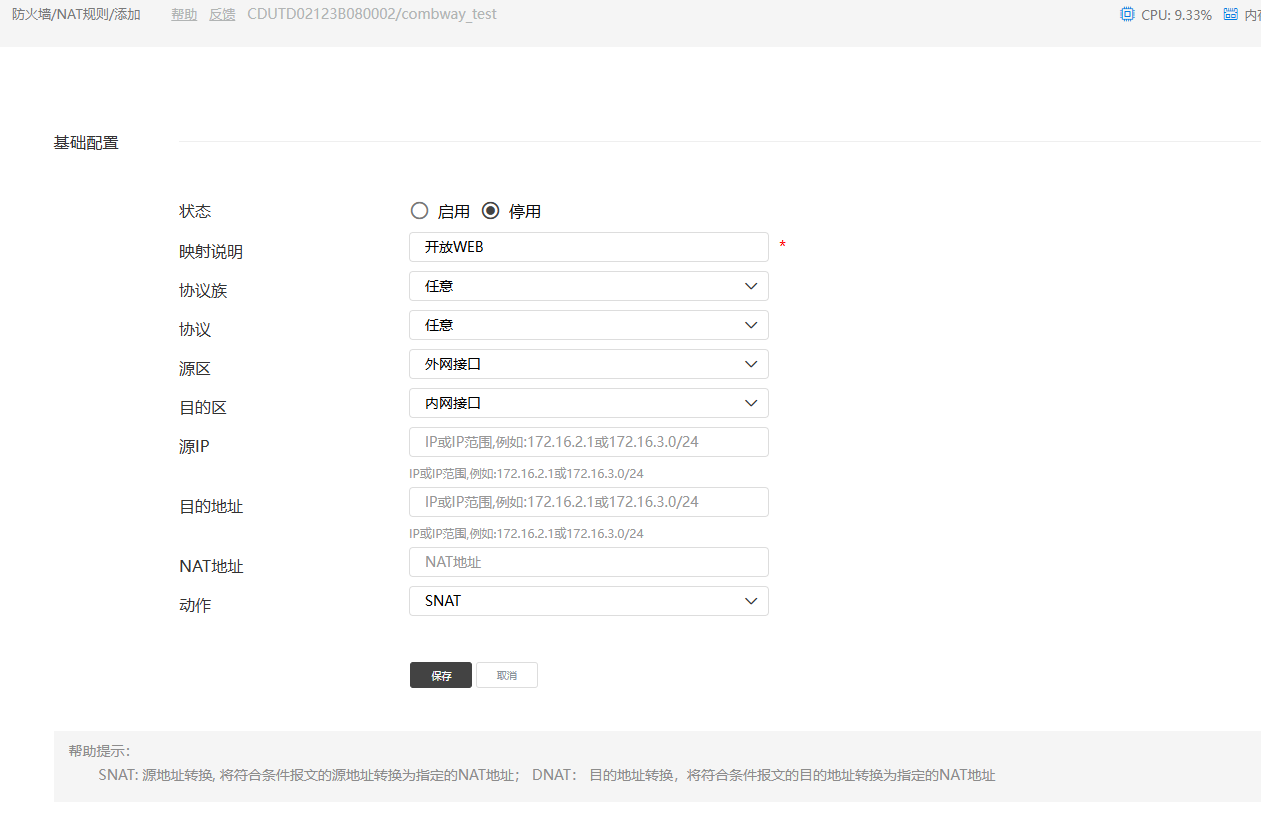Image resolution: width=1261 pixels, height=816 pixels.
Task: Click the 基础配置 section heading
Action: click(x=86, y=143)
